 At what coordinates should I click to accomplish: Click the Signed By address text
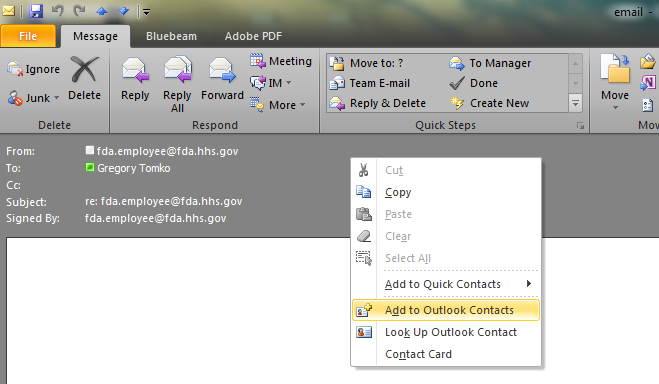tap(156, 218)
